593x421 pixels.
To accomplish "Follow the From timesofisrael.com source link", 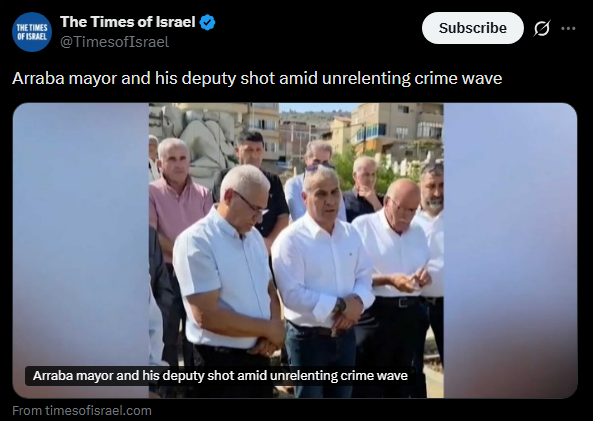I will click(x=82, y=411).
